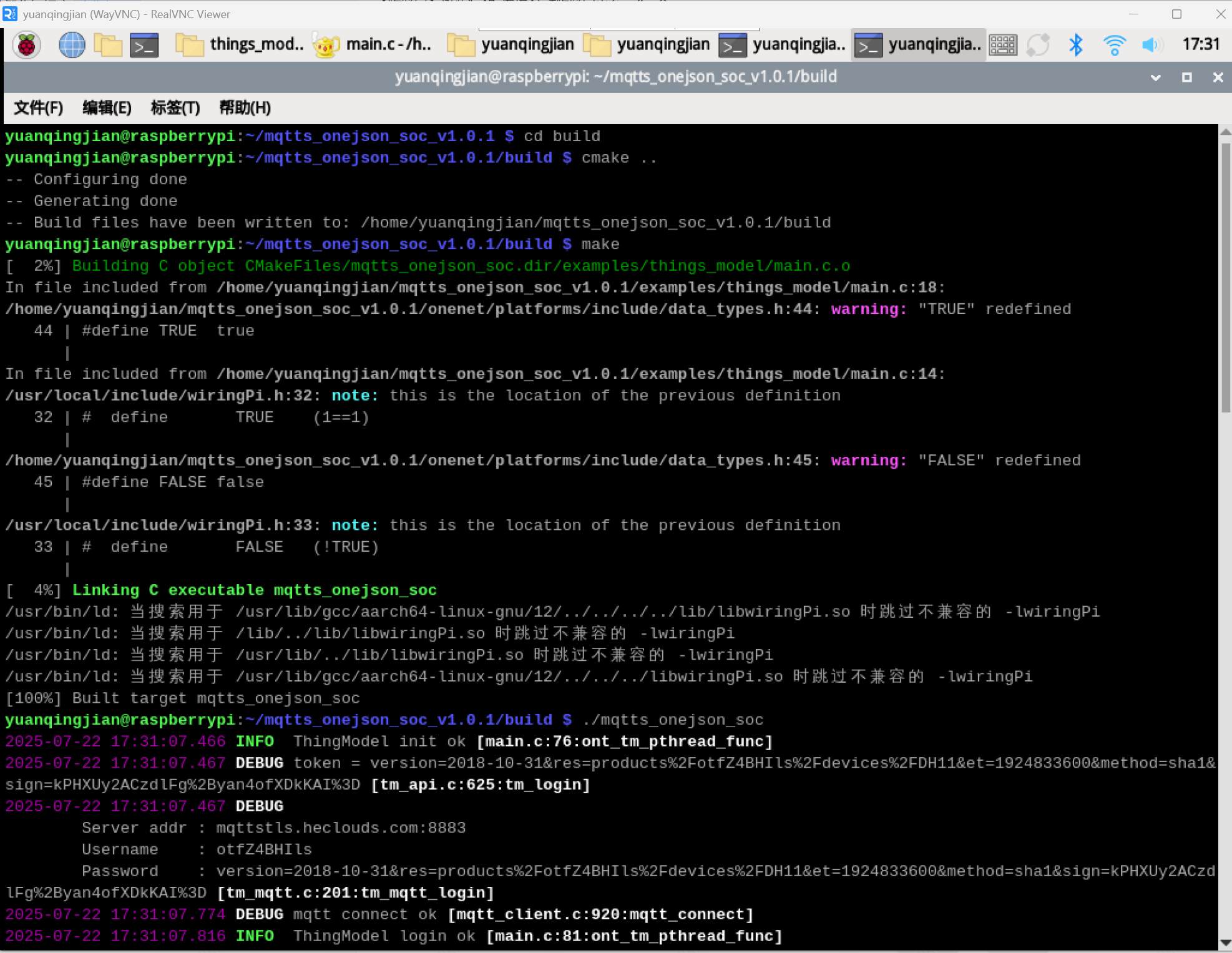Open the 帮助(H) menu

(x=245, y=108)
